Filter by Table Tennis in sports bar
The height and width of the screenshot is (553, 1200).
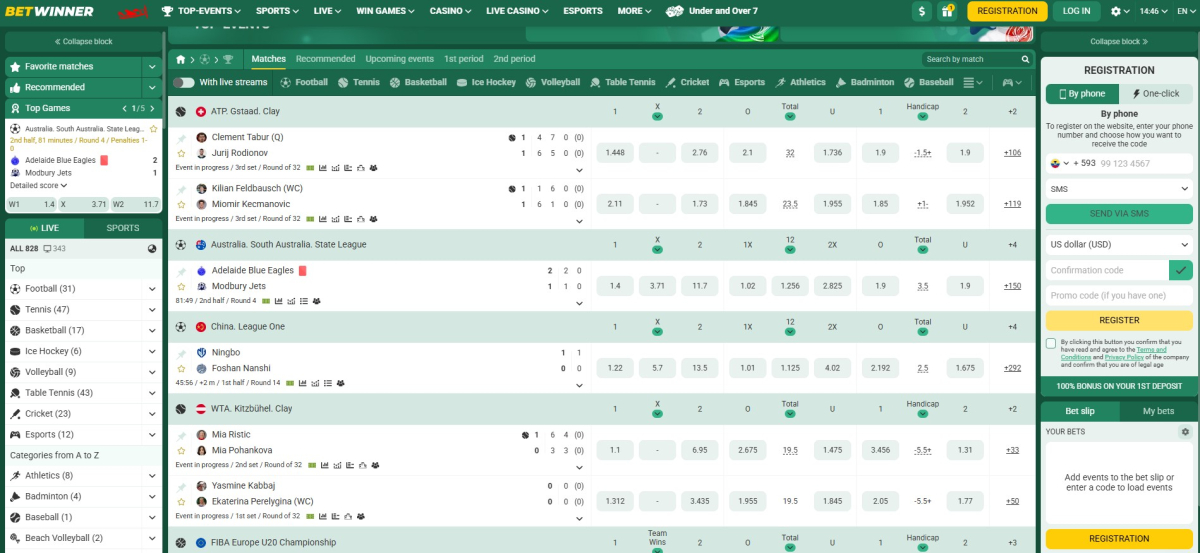click(622, 82)
